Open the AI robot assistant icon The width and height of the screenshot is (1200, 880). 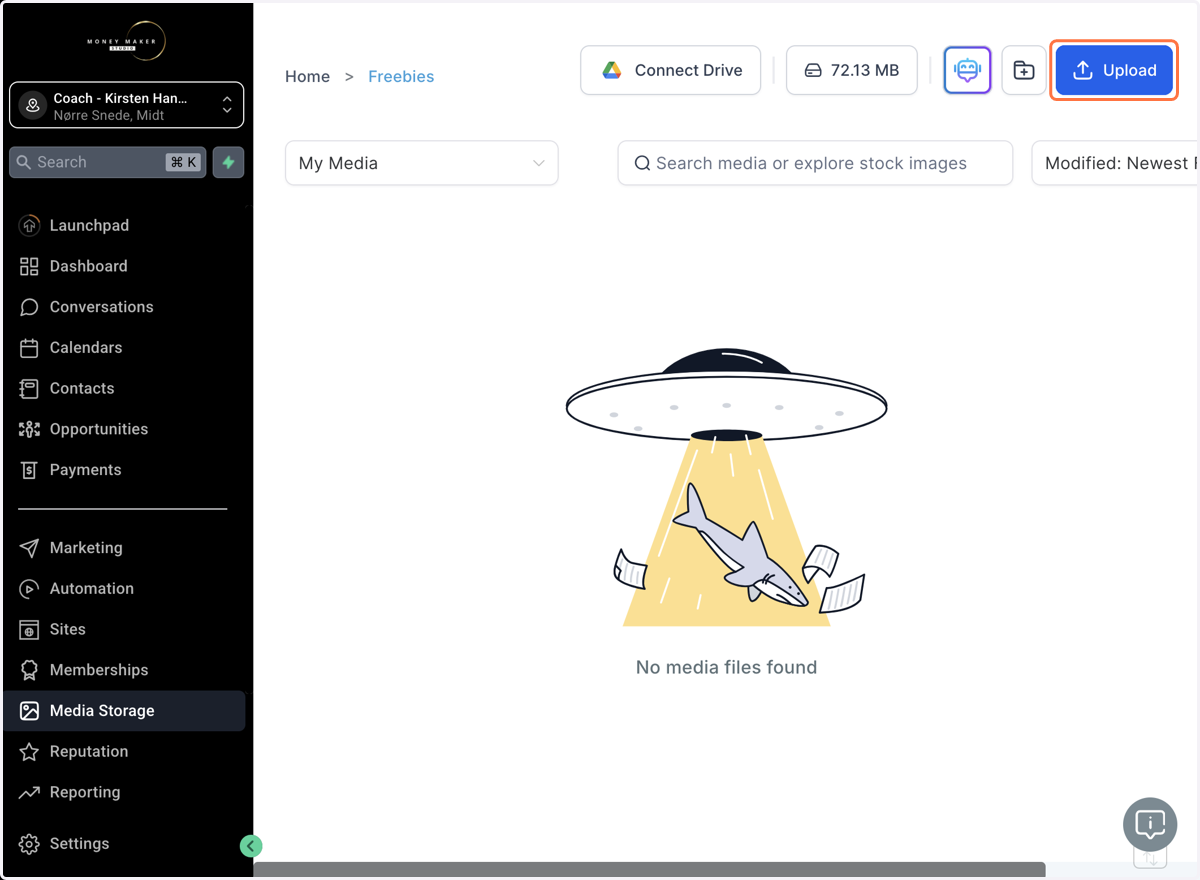(x=967, y=70)
